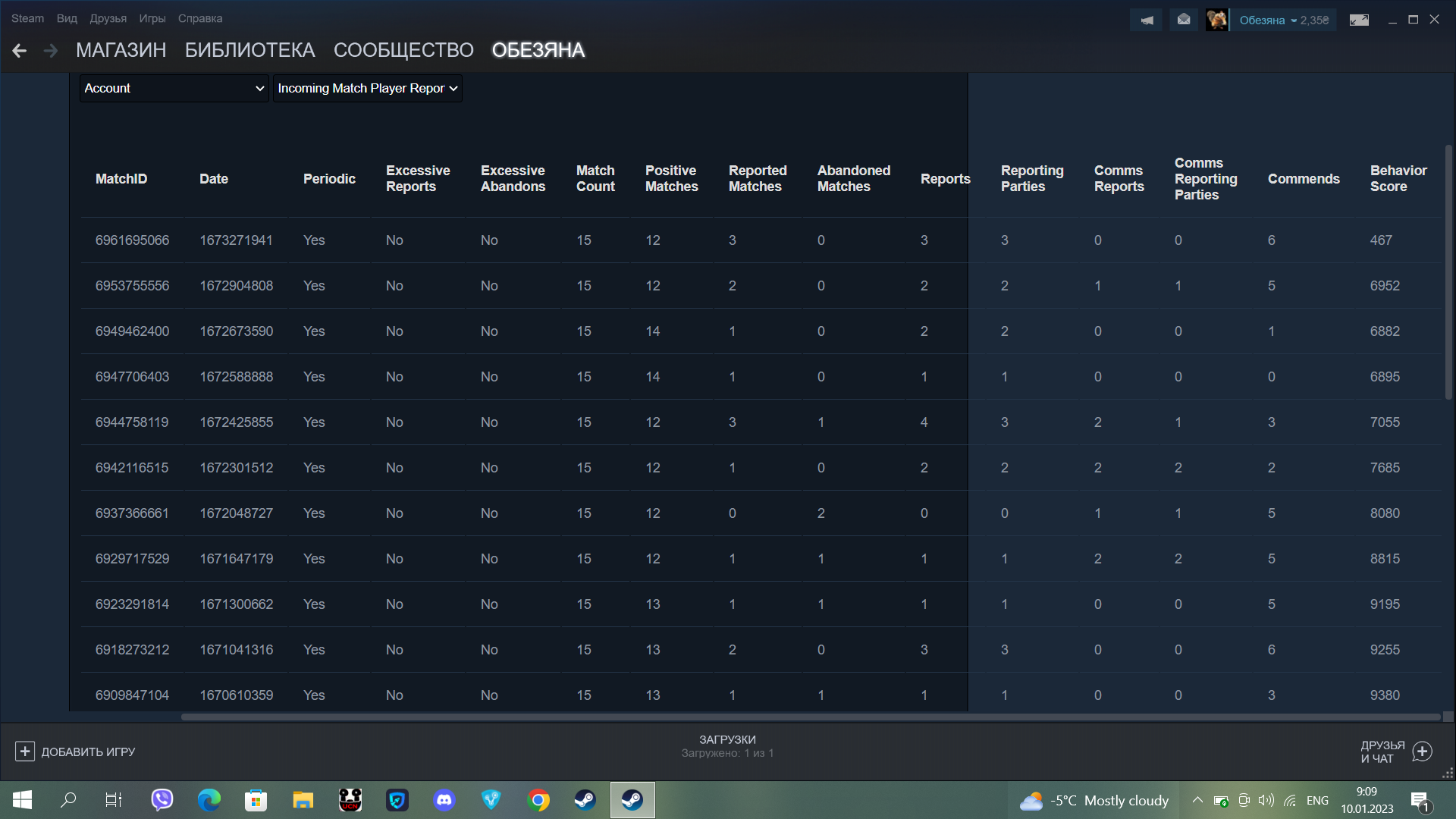
Task: Click the back navigation arrow
Action: (20, 51)
